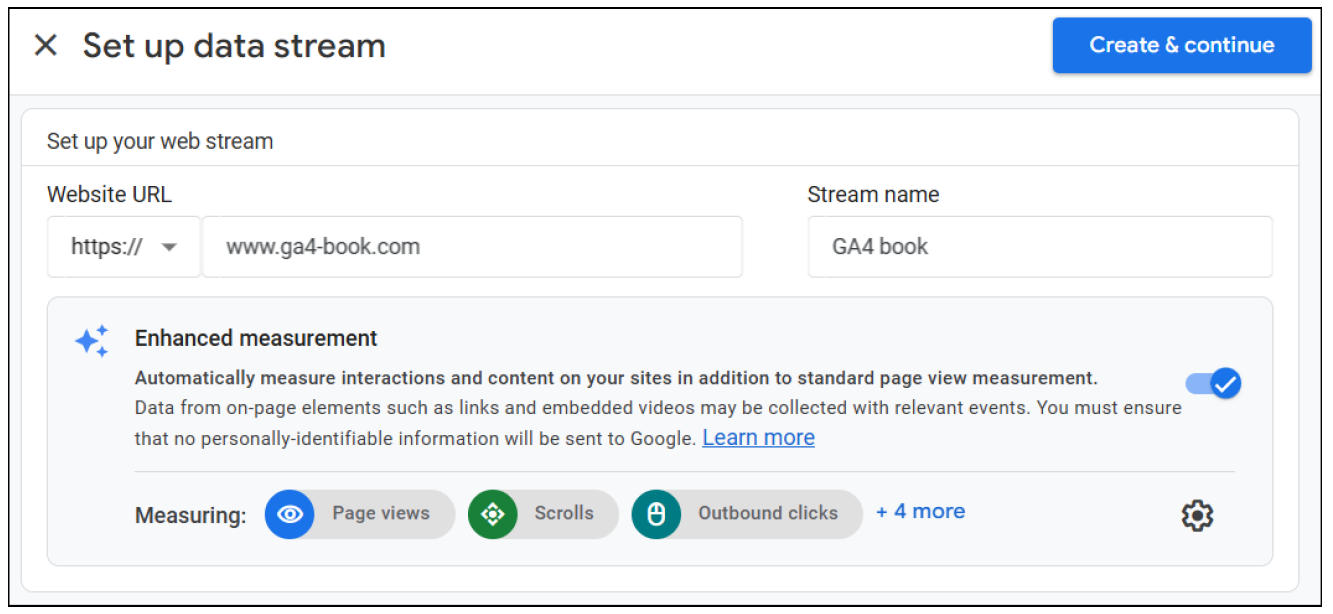Open the https:// protocol dropdown

point(123,246)
